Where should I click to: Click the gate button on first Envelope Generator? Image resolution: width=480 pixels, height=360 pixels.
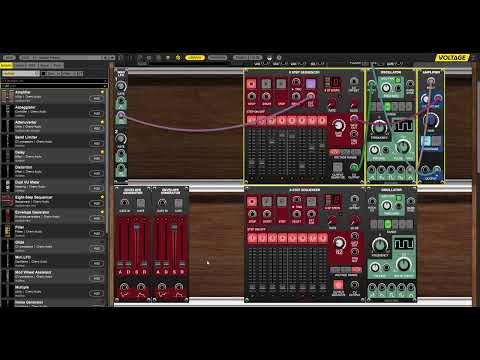click(x=141, y=203)
